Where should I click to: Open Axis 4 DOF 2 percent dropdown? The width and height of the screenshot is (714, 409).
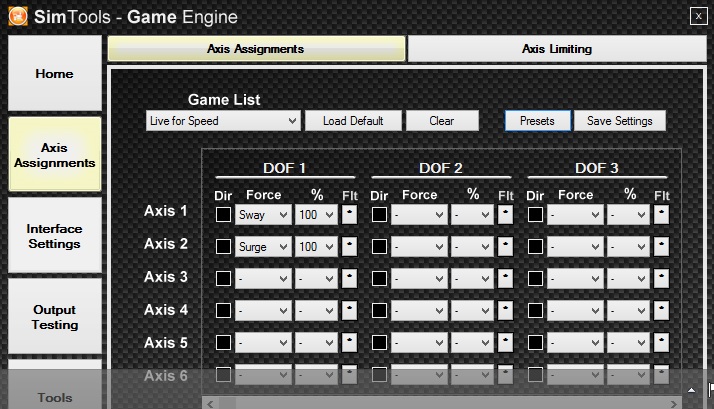(x=472, y=311)
